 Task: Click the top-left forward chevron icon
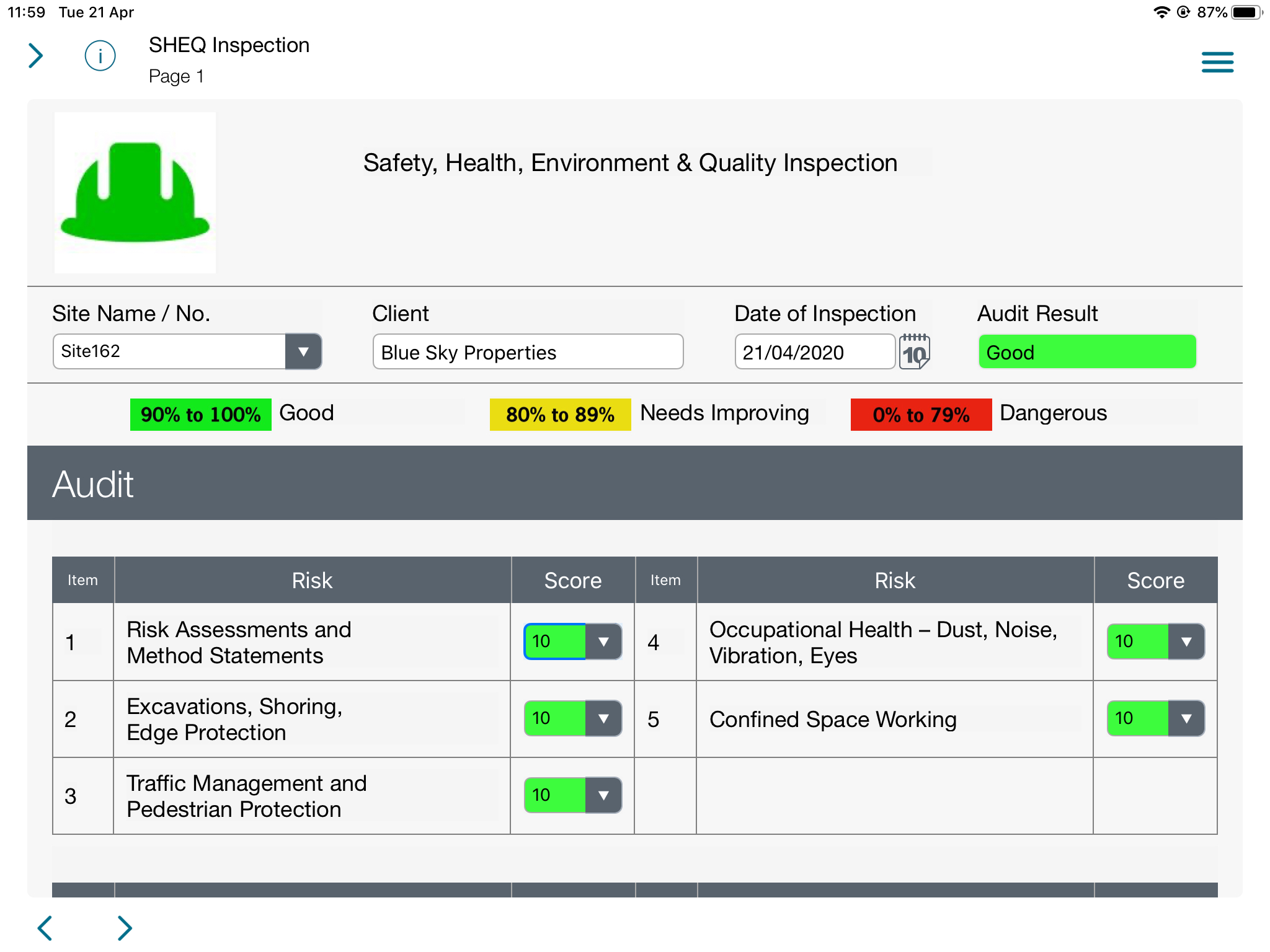point(36,56)
